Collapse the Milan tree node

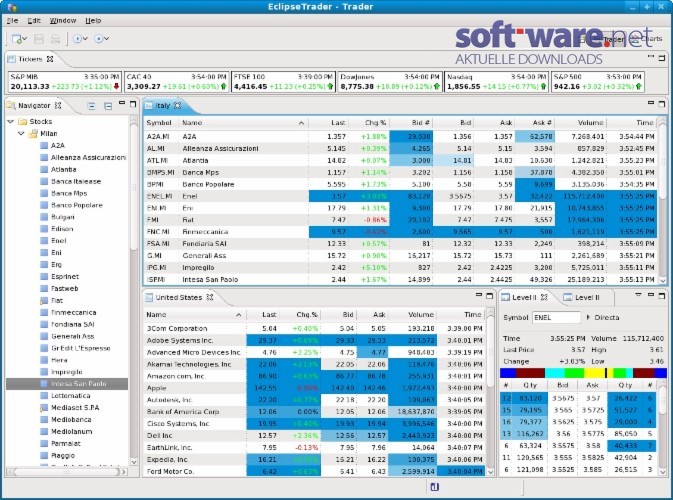point(21,133)
